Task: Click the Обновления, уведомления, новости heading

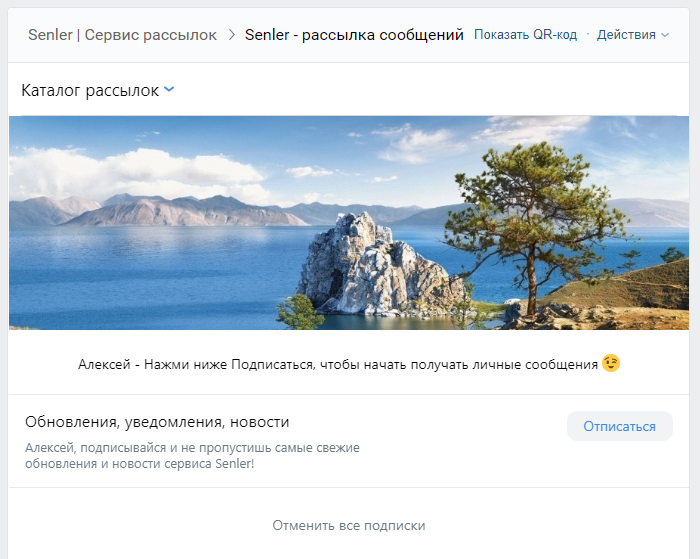Action: [157, 422]
